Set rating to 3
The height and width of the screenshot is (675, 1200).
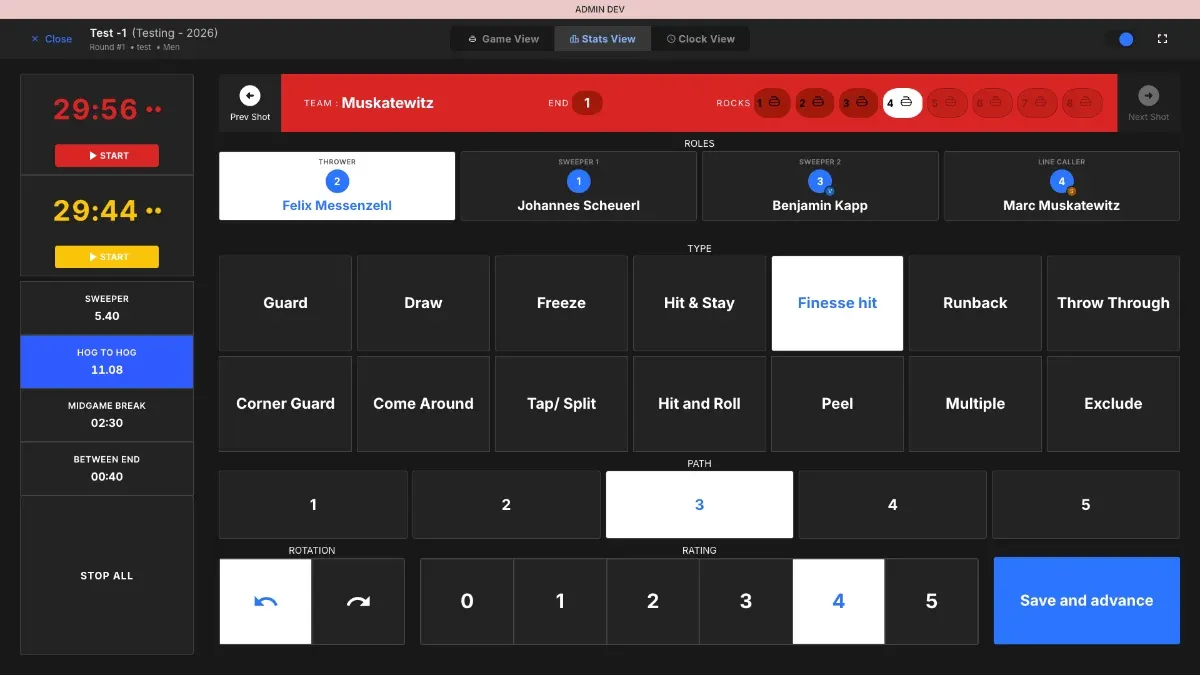pyautogui.click(x=746, y=601)
